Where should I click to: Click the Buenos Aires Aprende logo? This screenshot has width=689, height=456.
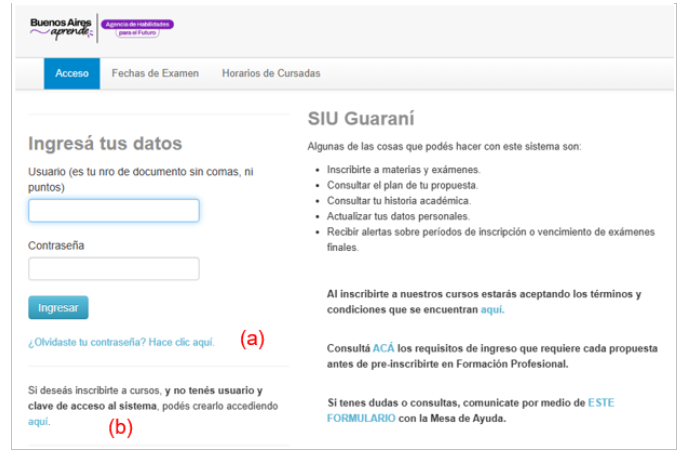60,28
